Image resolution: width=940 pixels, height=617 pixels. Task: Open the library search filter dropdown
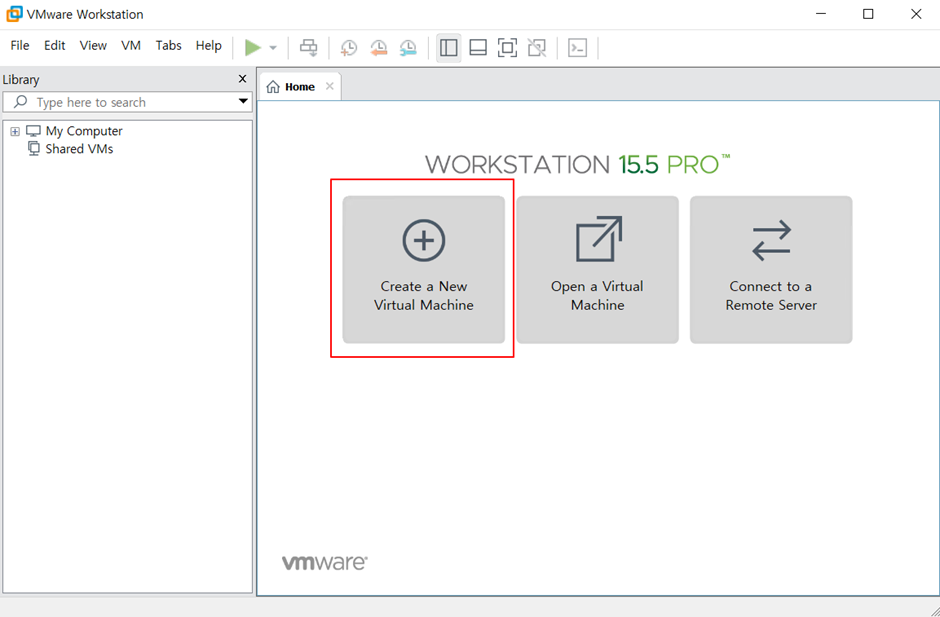[x=243, y=102]
